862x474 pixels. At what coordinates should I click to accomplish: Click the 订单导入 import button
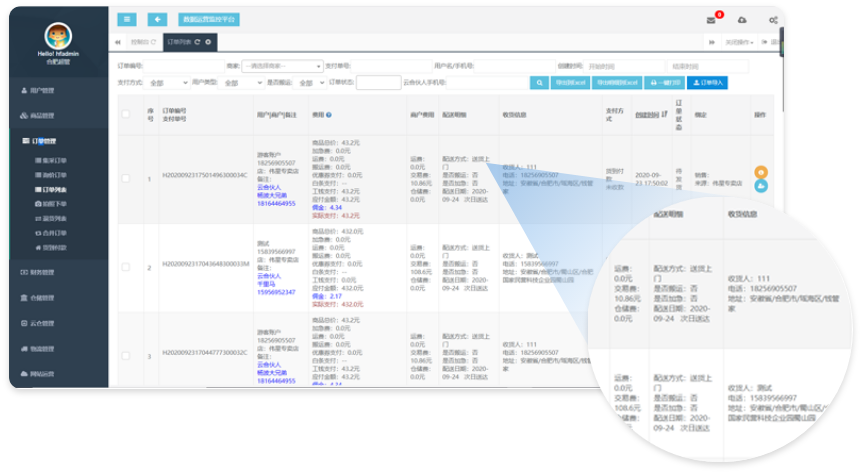[707, 83]
